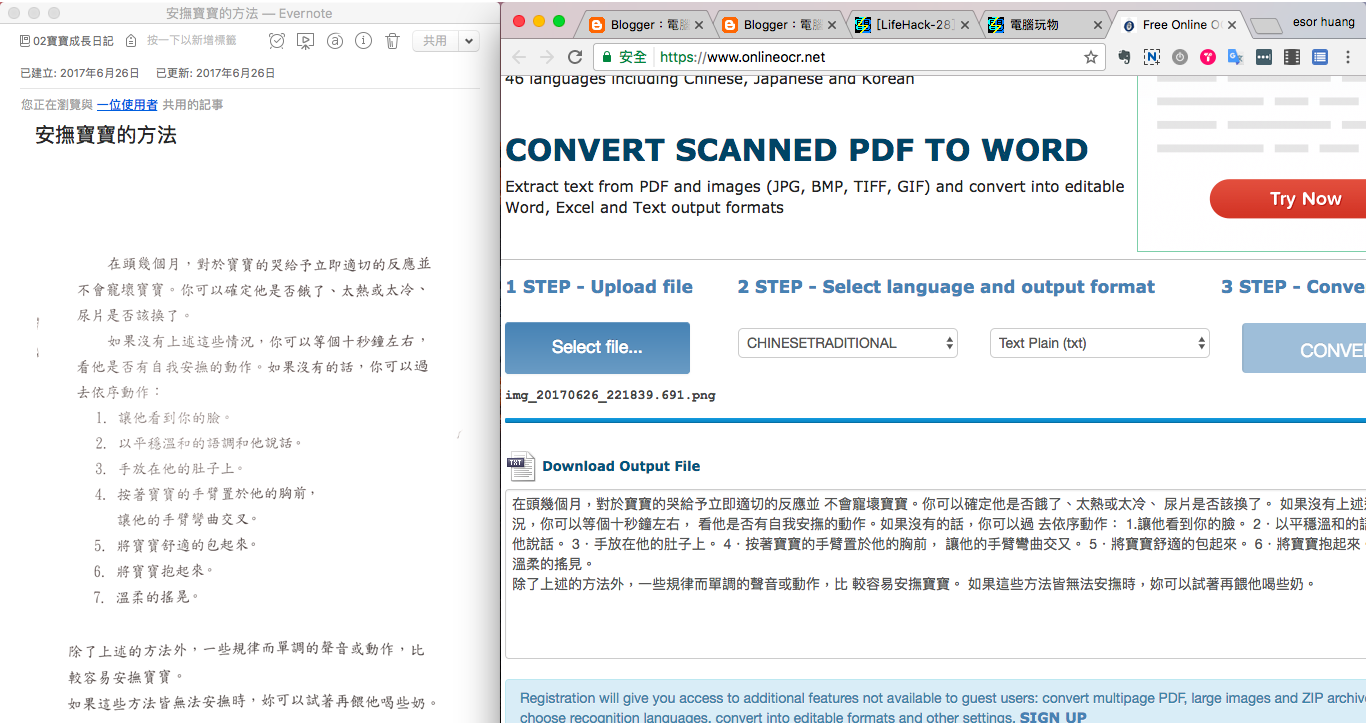Open the CHINESETRADITIONAL language dropdown

pyautogui.click(x=848, y=343)
